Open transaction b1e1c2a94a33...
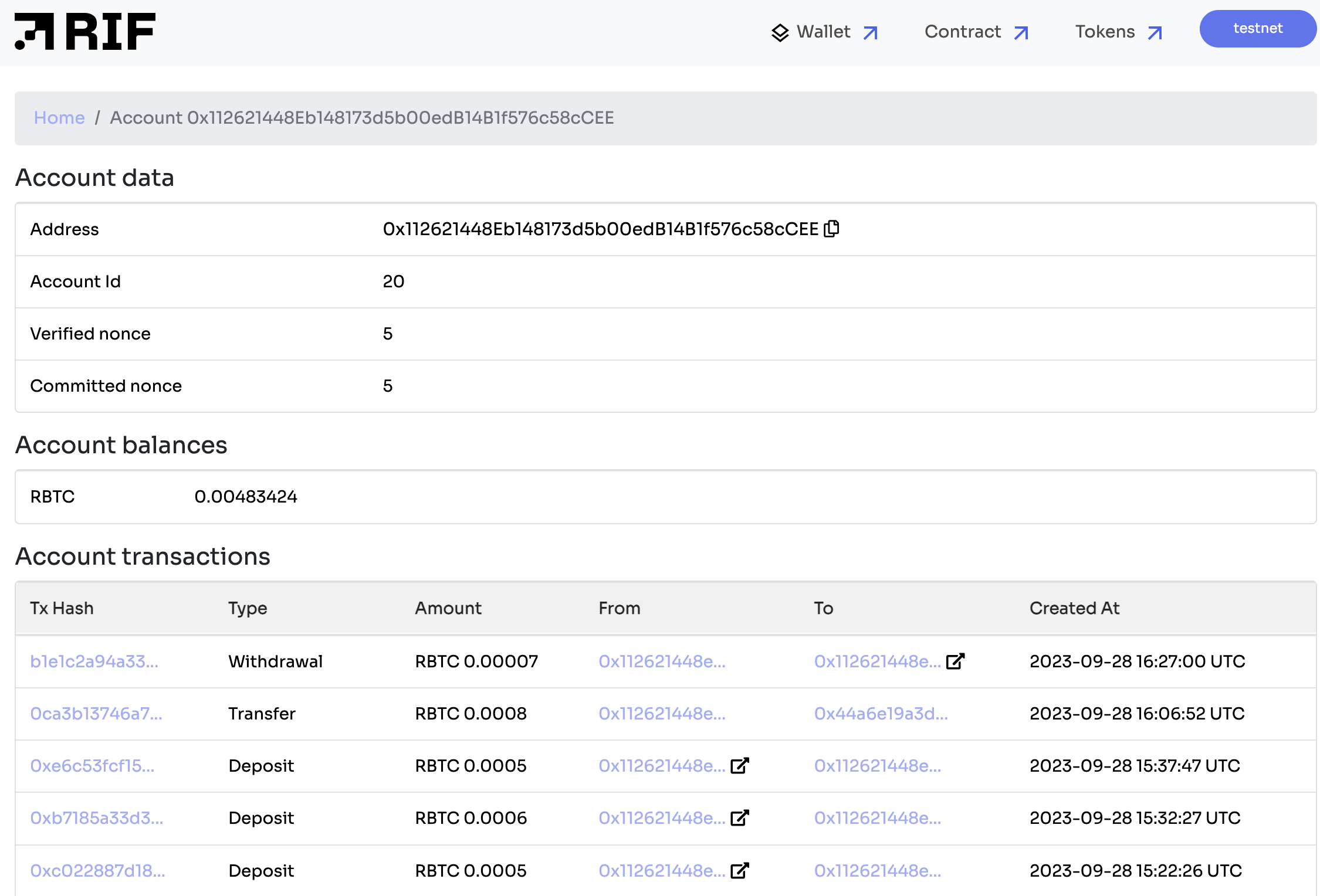1320x896 pixels. 94,661
